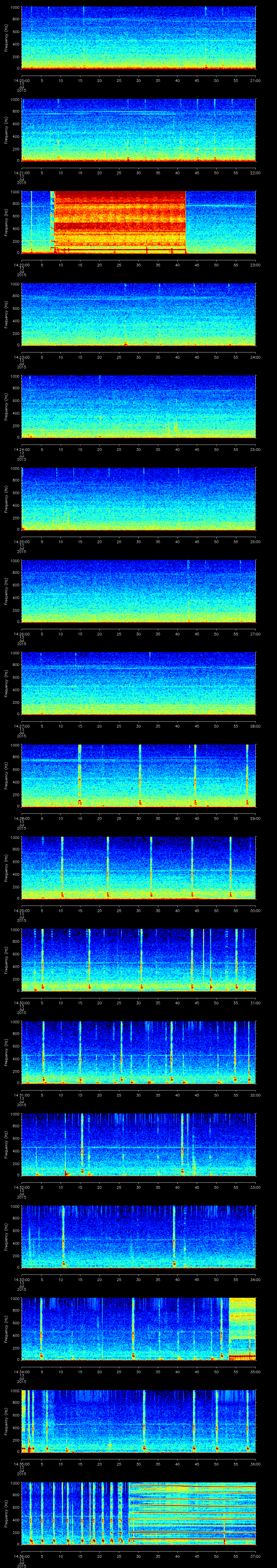This screenshot has height=1568, width=277.
Task: Click the 14:35:00 start time label
Action: 21,1464
